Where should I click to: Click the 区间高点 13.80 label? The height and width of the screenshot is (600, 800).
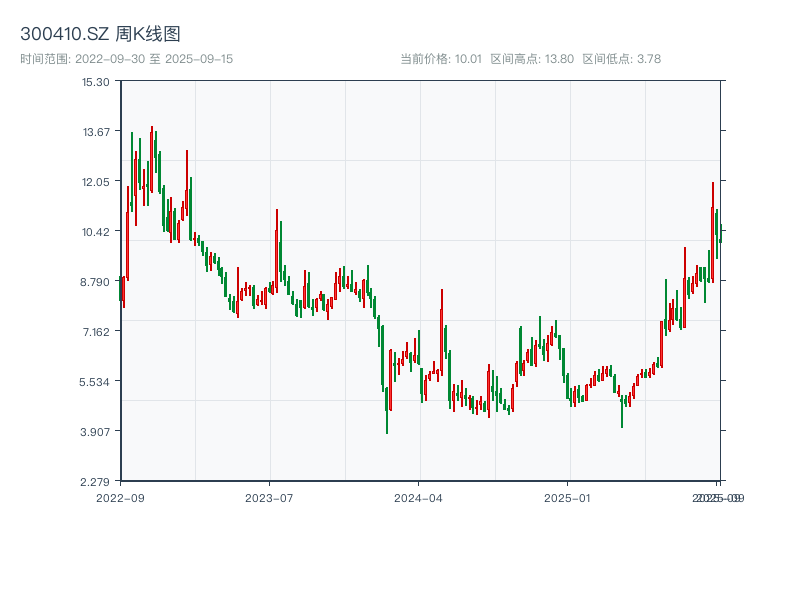coord(532,59)
